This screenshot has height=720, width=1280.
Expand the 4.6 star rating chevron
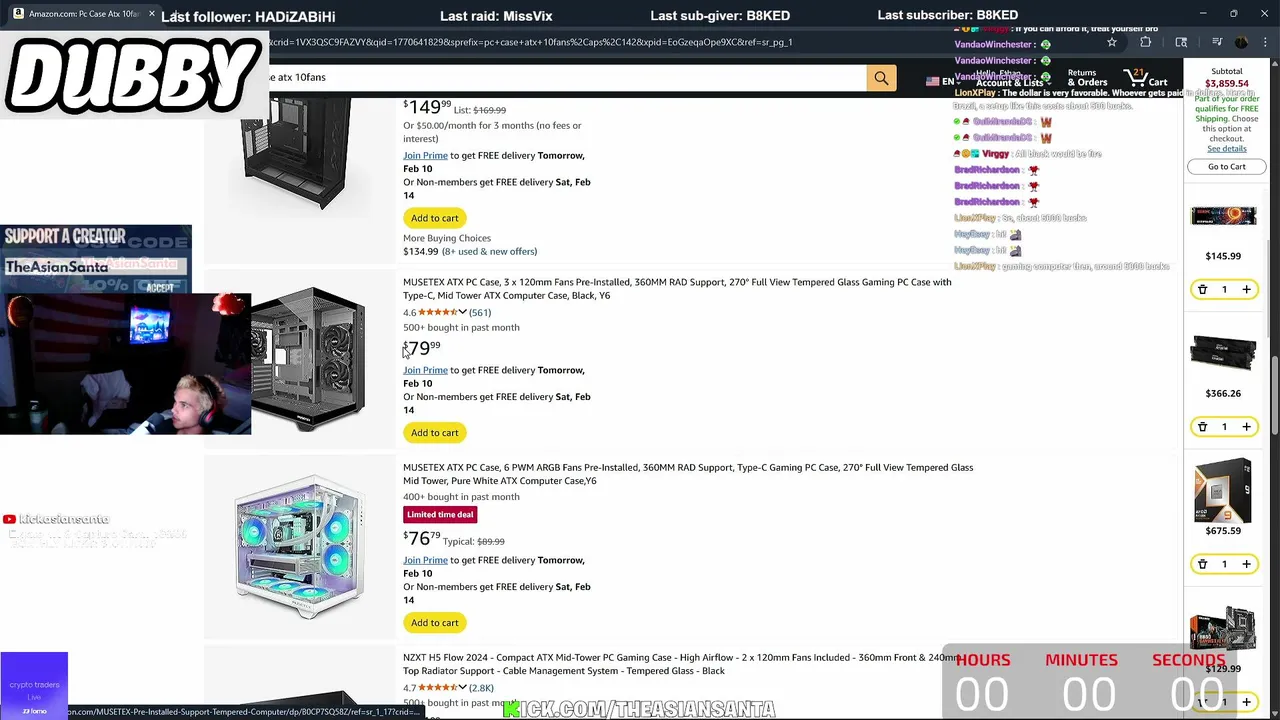462,312
